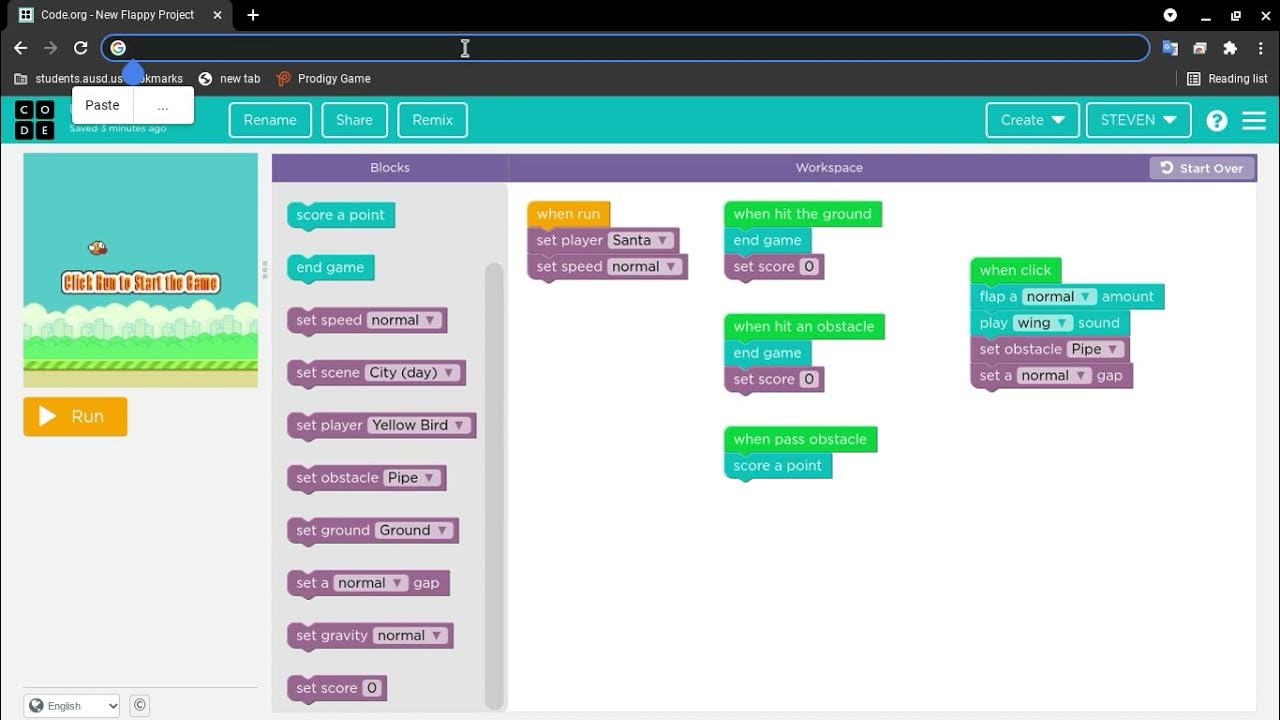This screenshot has width=1280, height=720.
Task: Open toolbox set obstacle Pipe dropdown
Action: (x=413, y=477)
